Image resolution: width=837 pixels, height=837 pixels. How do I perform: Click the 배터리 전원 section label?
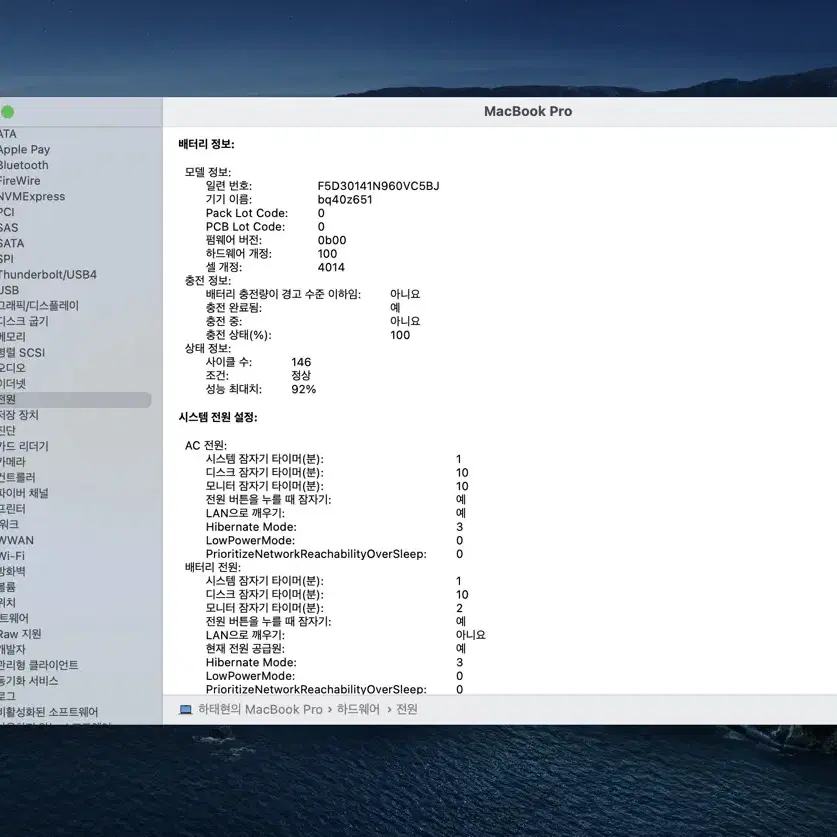(x=212, y=567)
